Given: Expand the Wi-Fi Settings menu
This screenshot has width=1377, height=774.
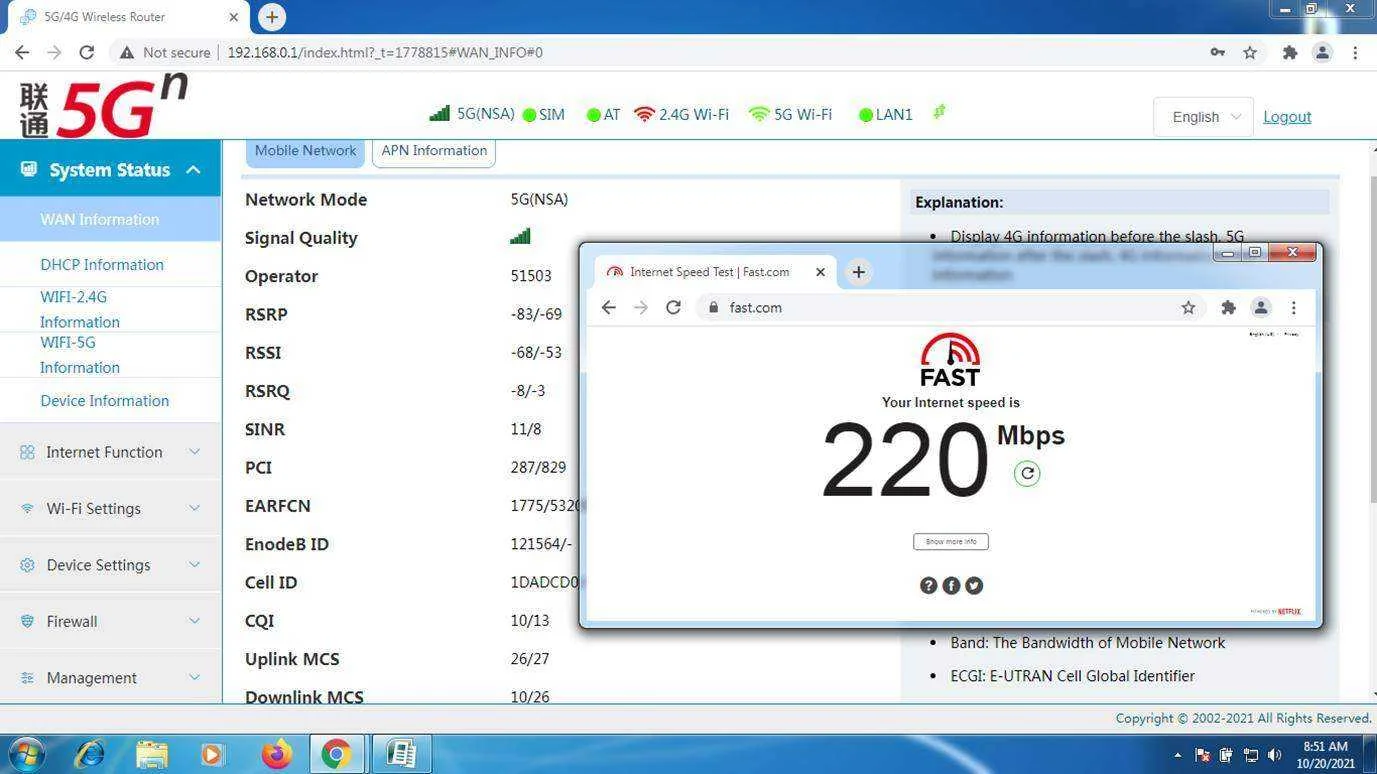Looking at the screenshot, I should [110, 509].
